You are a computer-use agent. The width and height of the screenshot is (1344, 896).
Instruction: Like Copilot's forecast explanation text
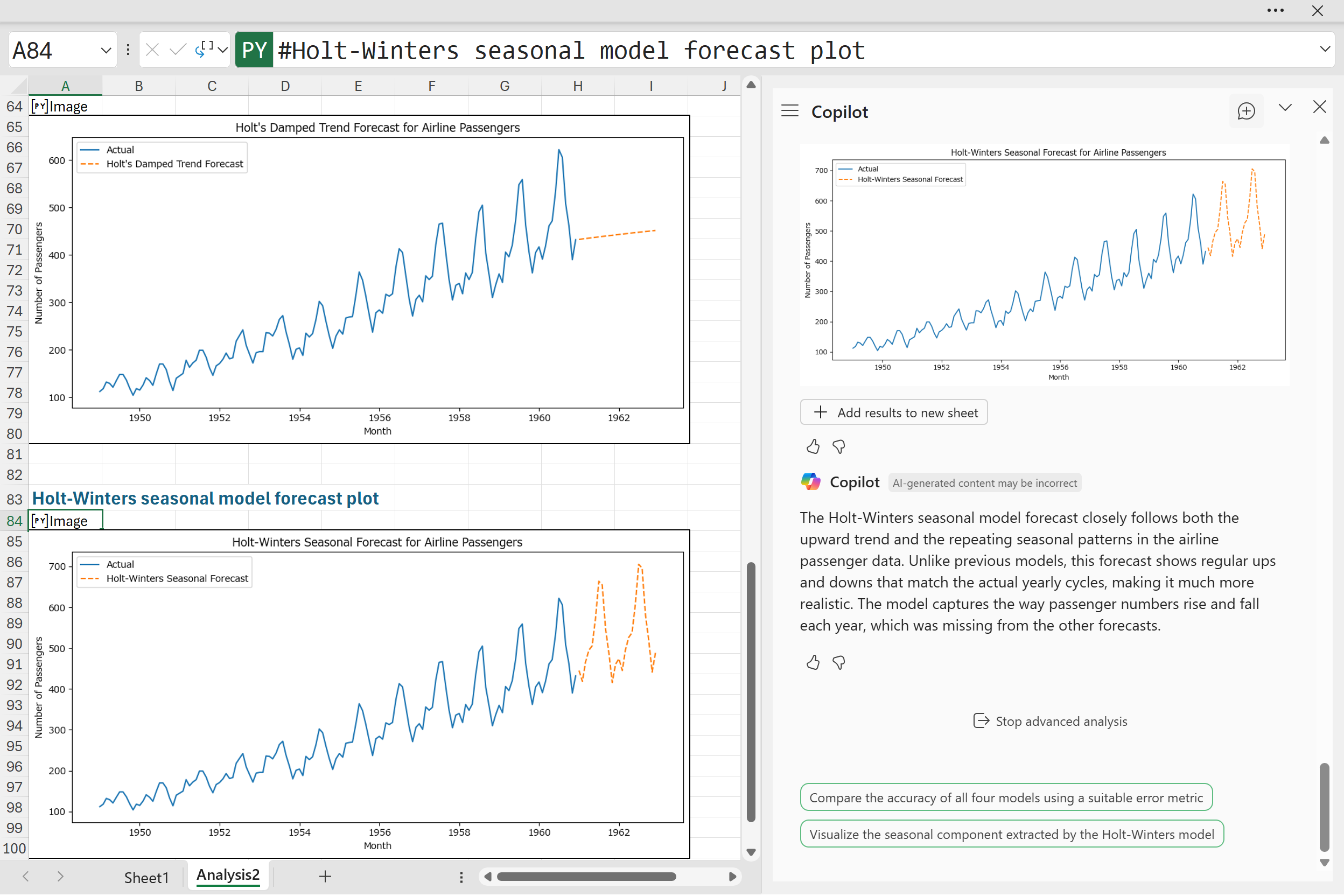[813, 662]
